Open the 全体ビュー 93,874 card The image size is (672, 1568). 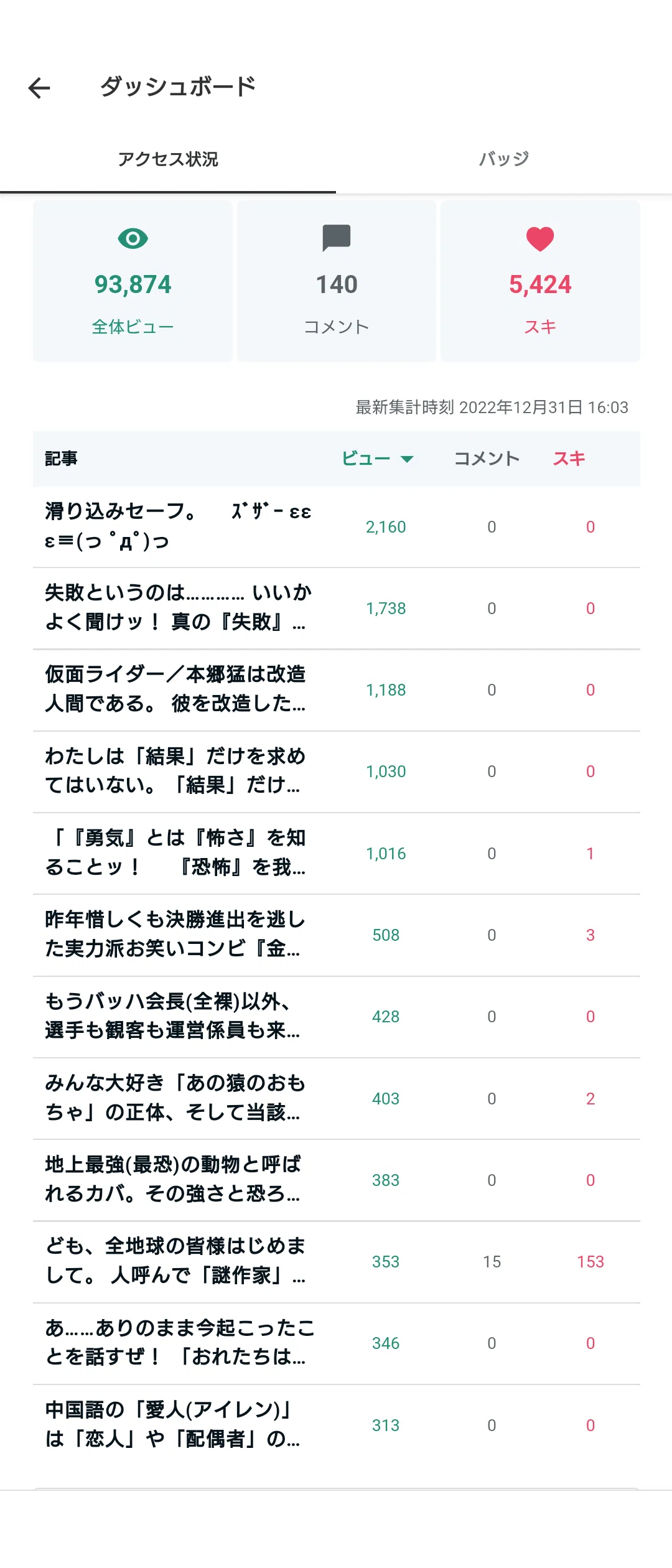pyautogui.click(x=133, y=281)
